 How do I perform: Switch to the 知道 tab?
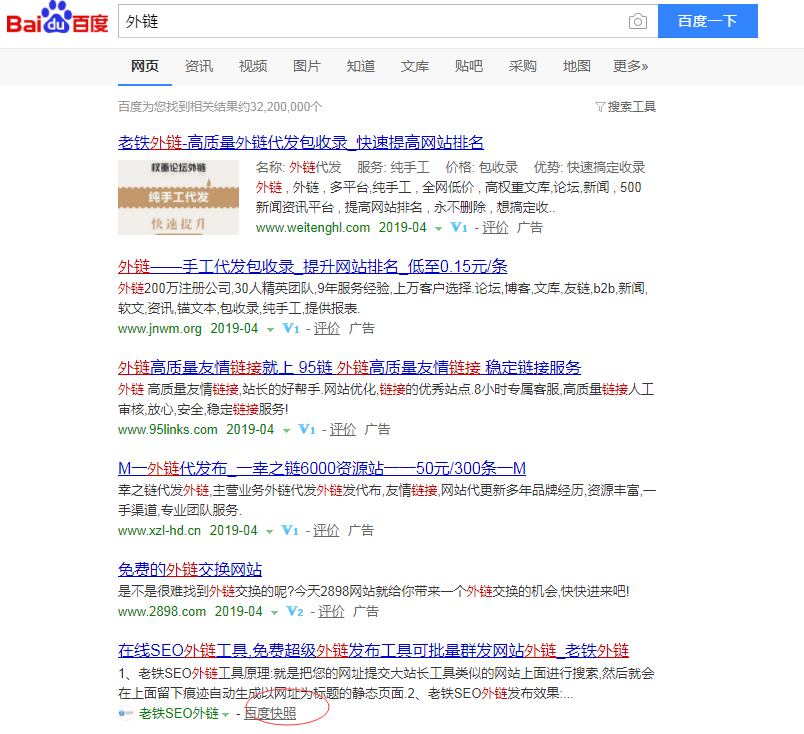click(x=361, y=66)
